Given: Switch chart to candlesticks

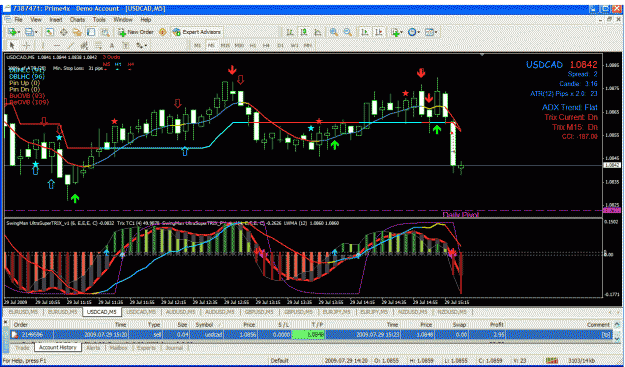Looking at the screenshot, I should tap(304, 32).
